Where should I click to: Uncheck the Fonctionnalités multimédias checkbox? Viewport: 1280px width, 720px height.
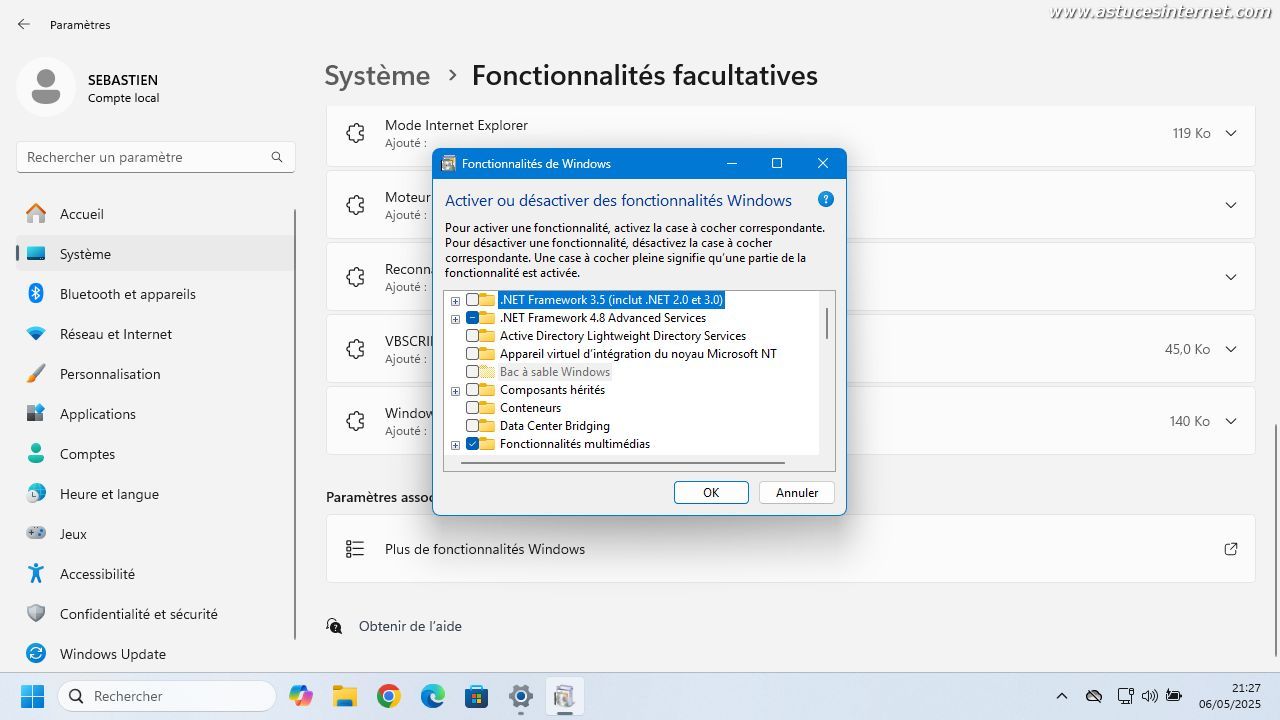click(x=472, y=444)
